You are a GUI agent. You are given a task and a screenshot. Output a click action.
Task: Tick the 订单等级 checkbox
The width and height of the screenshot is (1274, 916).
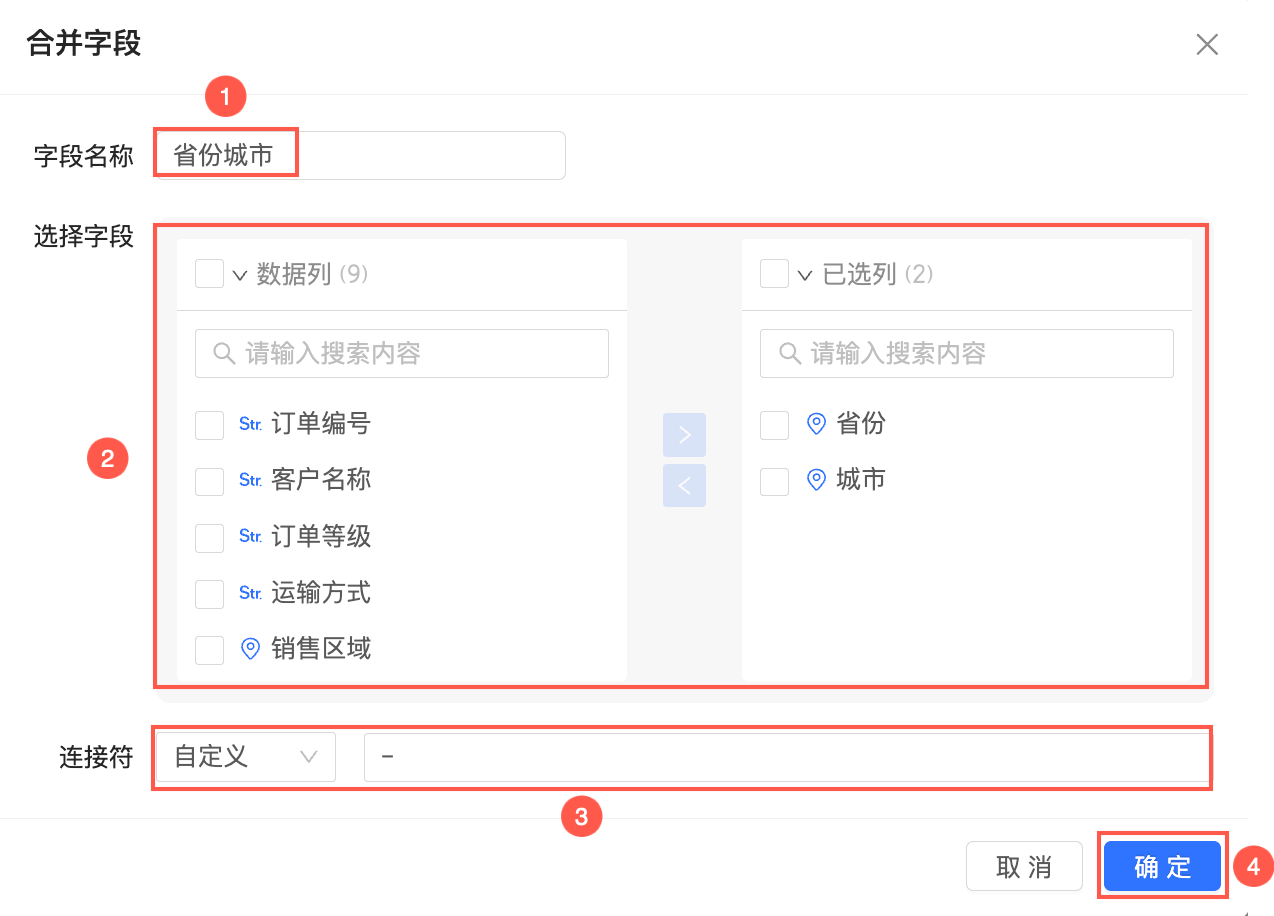point(209,537)
